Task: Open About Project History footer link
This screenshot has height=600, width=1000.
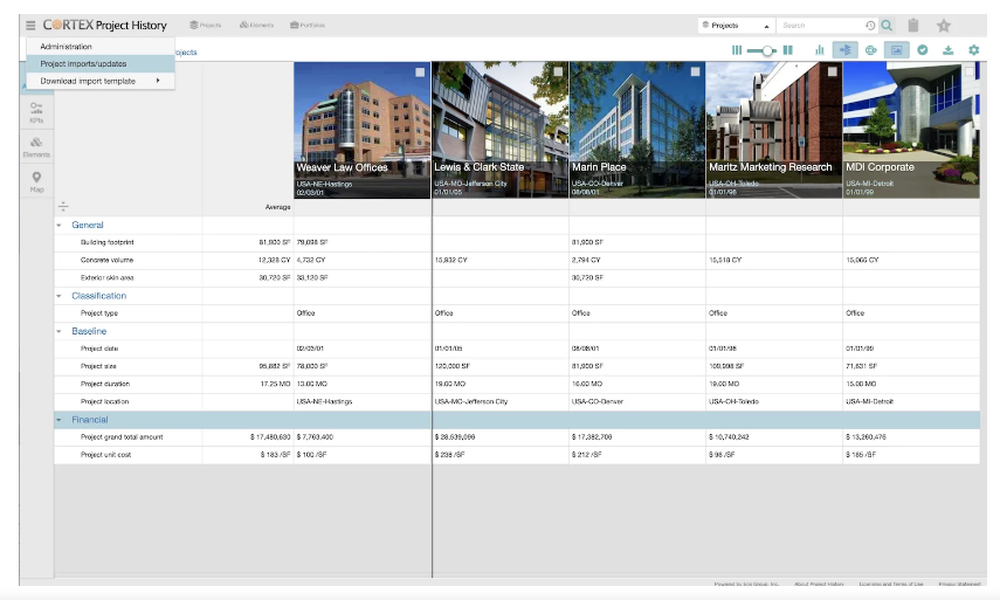Action: point(819,583)
